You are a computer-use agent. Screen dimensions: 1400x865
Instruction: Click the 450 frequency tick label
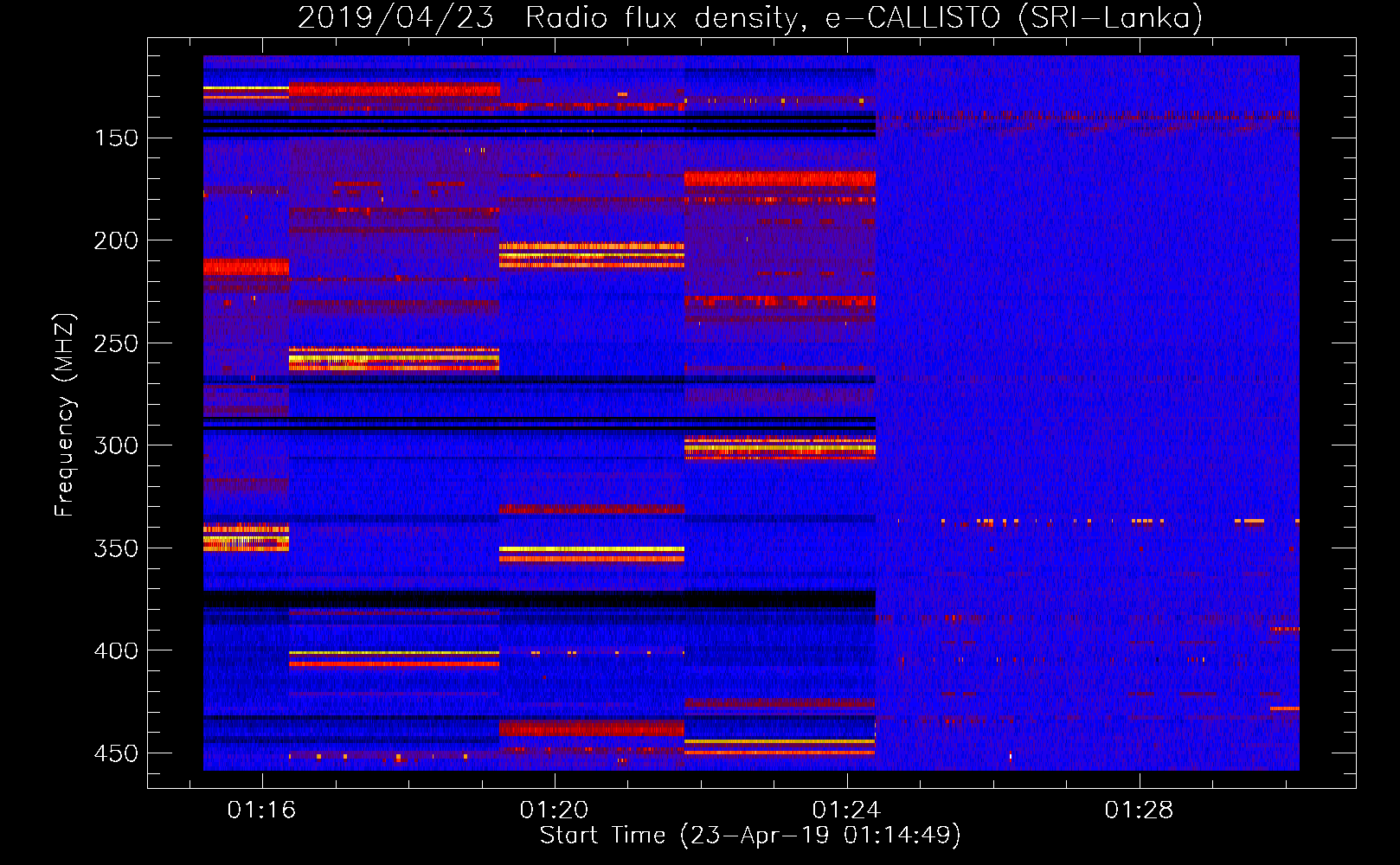116,753
